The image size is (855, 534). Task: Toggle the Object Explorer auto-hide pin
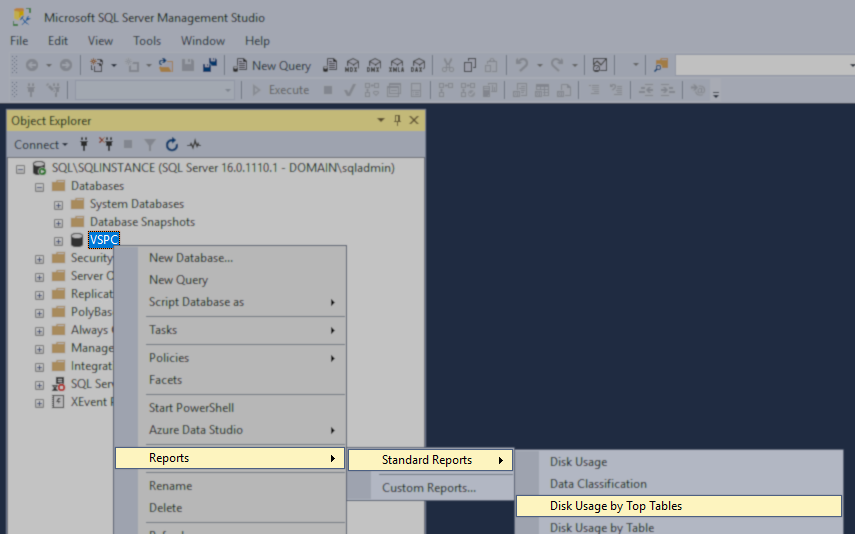[398, 120]
